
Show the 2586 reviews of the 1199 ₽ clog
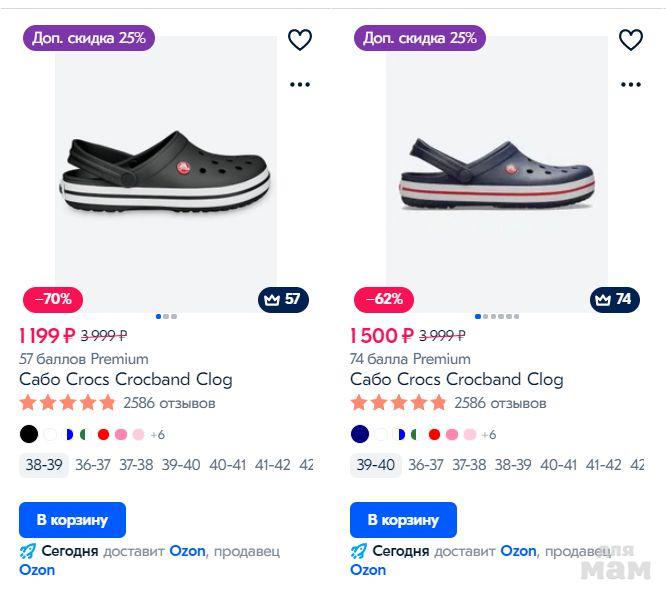(x=169, y=404)
